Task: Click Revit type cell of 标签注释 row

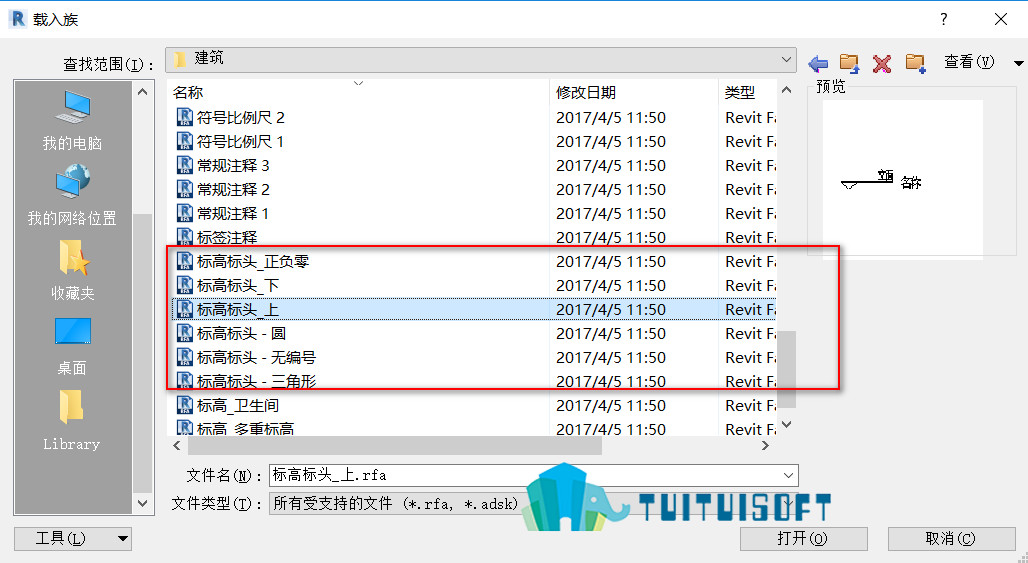Action: (751, 237)
